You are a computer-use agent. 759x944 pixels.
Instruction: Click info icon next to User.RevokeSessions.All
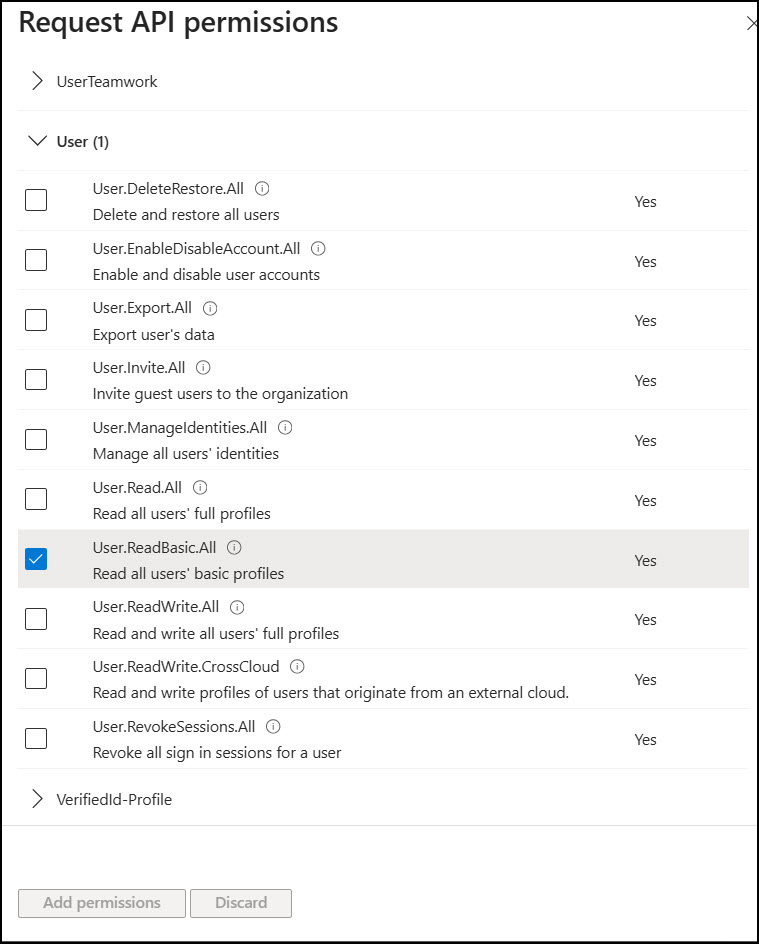point(273,726)
